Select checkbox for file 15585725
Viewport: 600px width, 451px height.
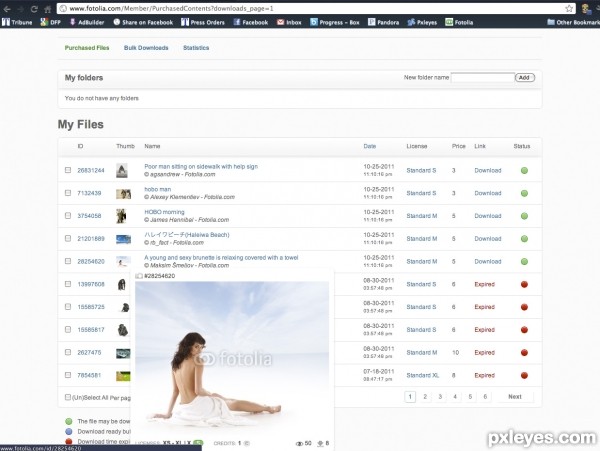(68, 306)
